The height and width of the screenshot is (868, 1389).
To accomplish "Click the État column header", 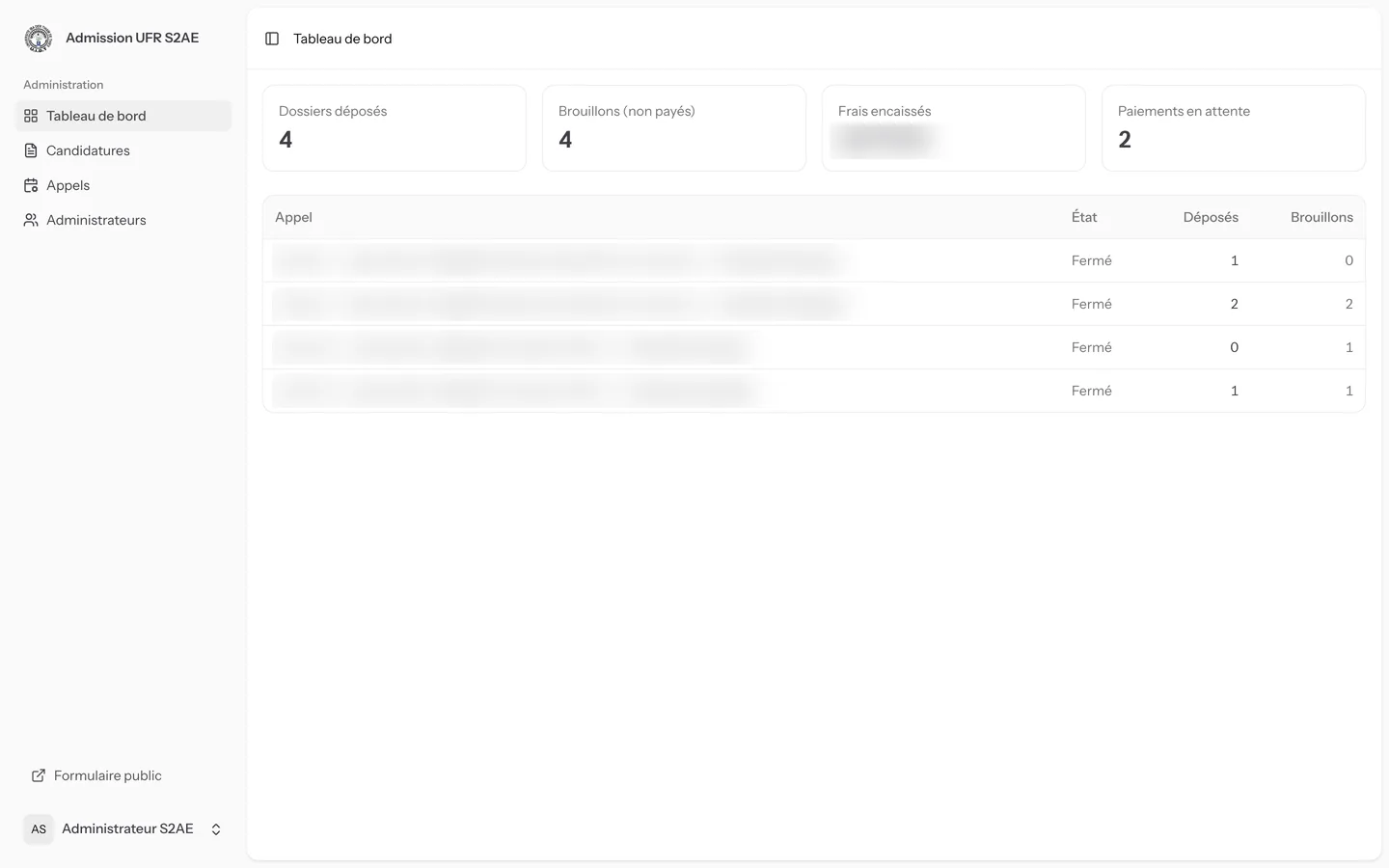I will (x=1084, y=217).
